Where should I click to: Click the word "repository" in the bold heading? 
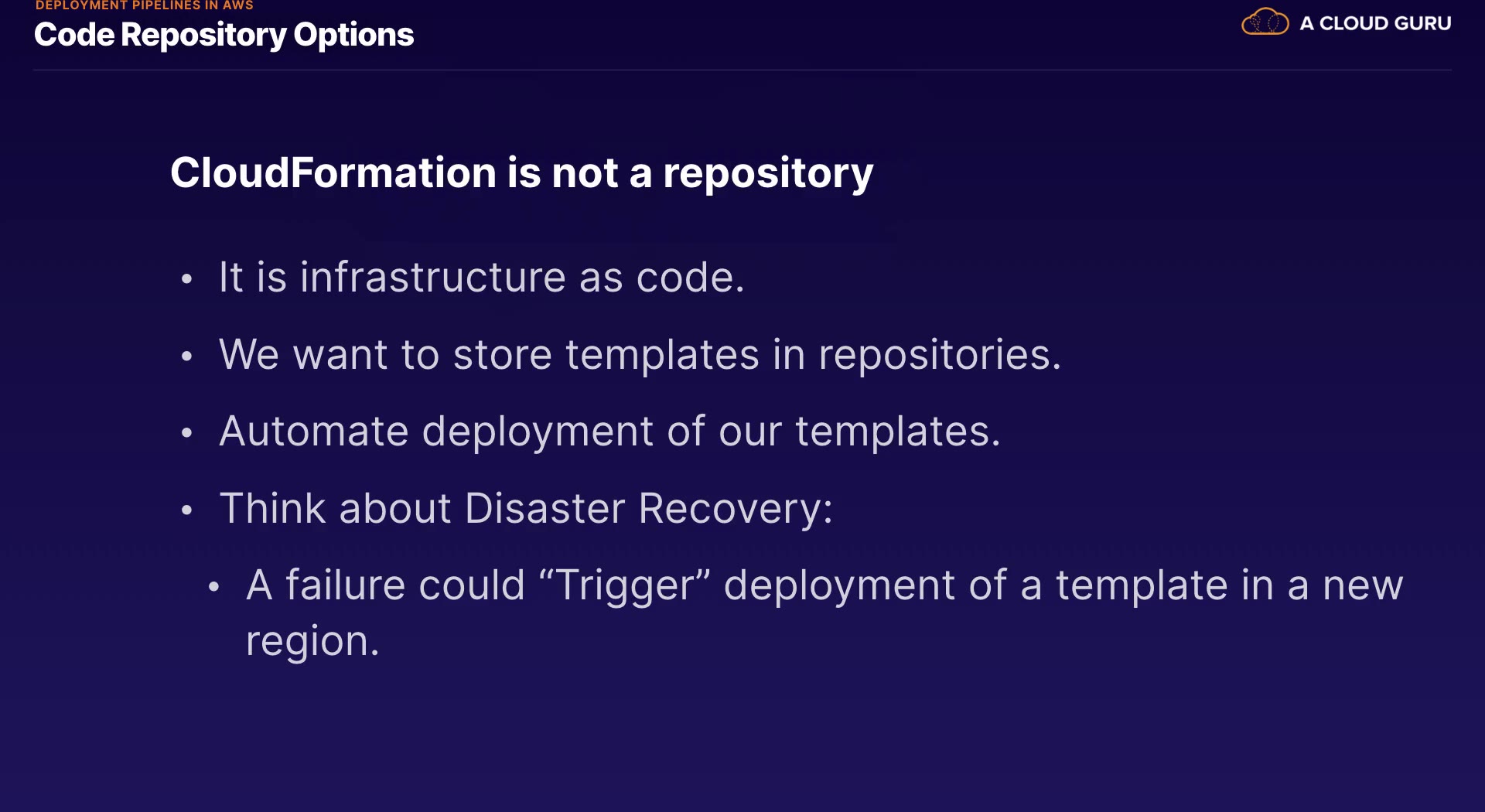coord(768,174)
